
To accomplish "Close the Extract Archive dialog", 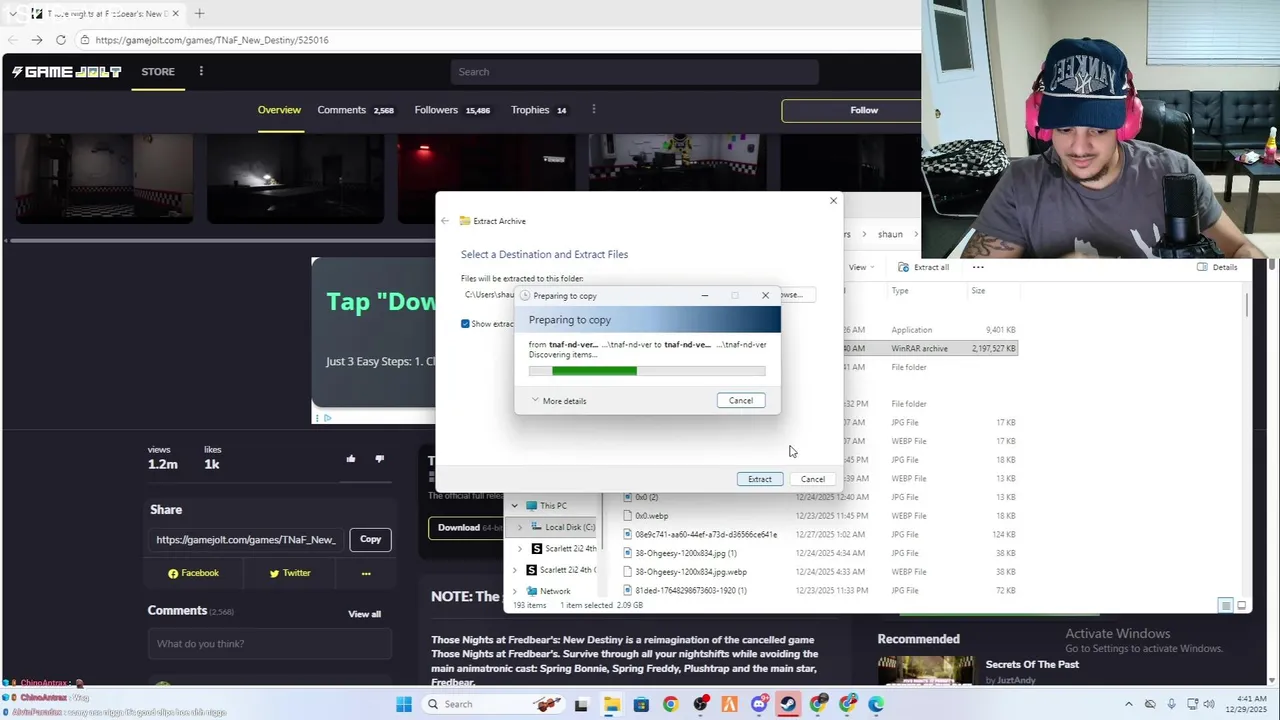I will coord(833,201).
